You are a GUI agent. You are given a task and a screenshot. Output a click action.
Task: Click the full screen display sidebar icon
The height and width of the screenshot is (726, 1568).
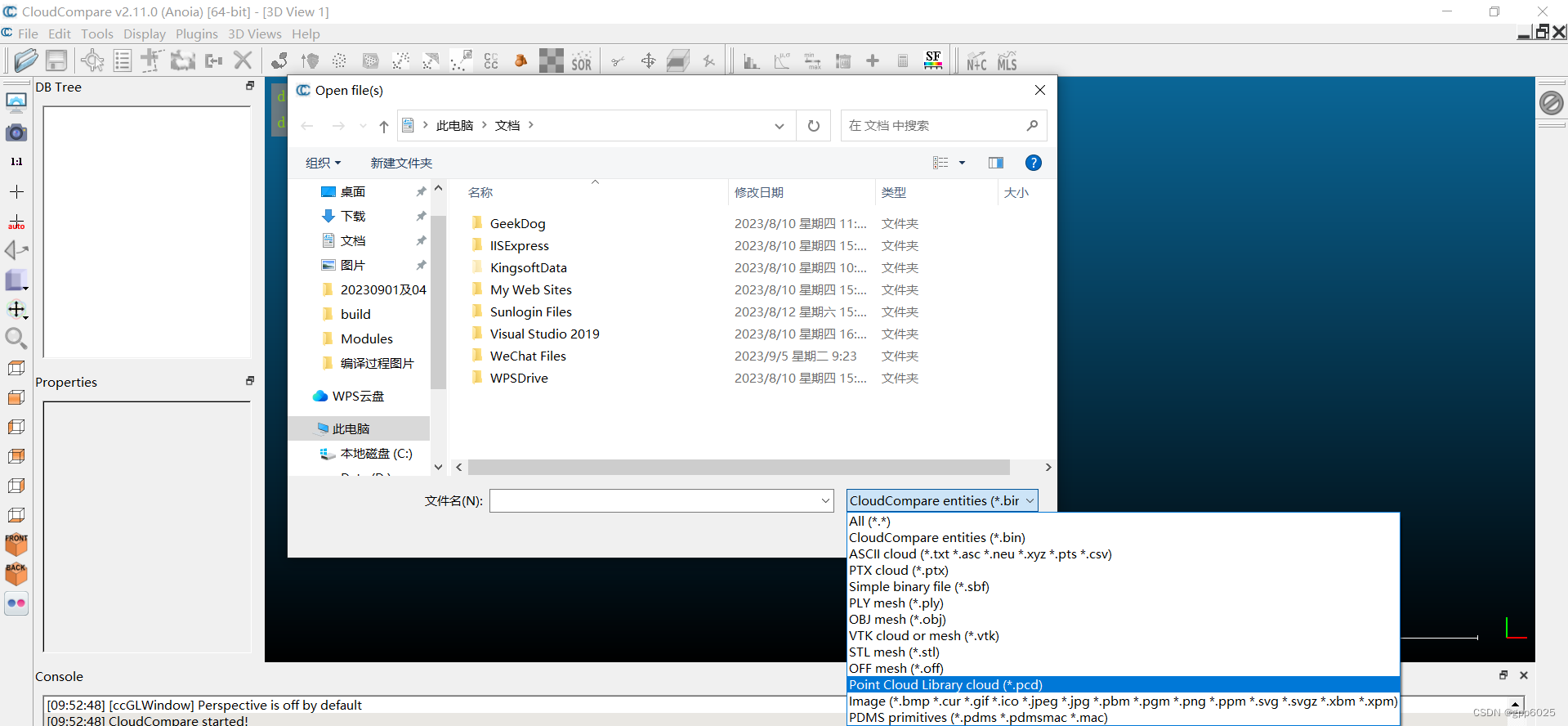point(16,102)
